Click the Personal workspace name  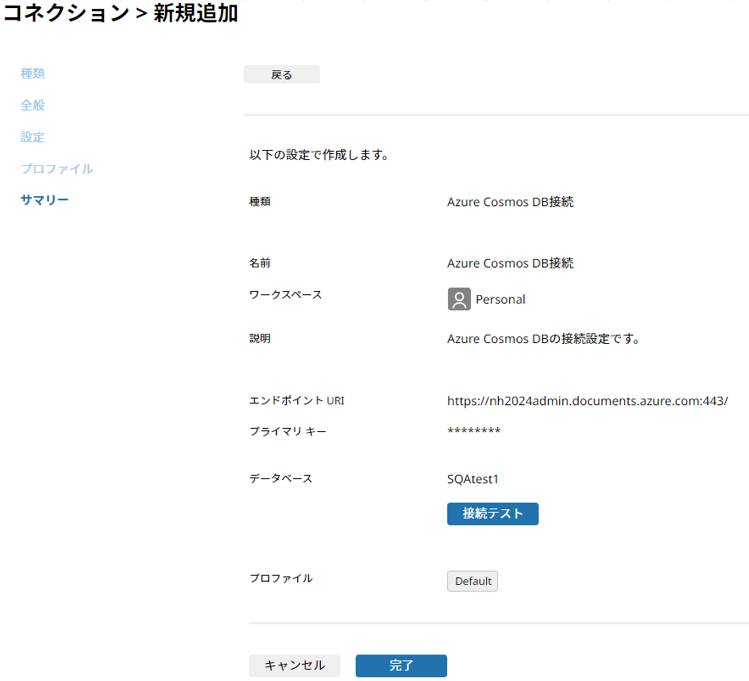click(x=500, y=299)
